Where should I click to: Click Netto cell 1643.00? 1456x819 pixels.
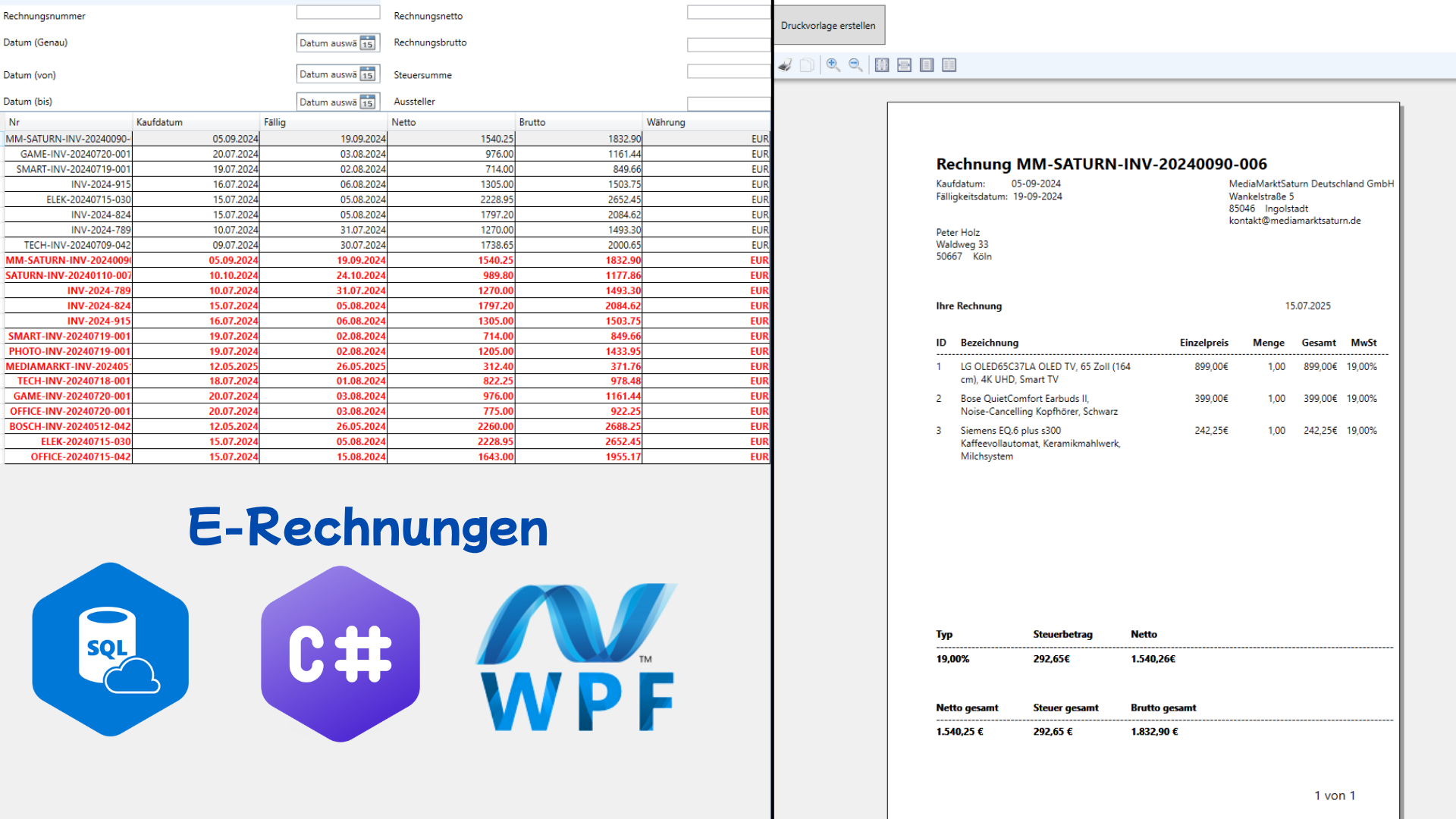click(450, 457)
